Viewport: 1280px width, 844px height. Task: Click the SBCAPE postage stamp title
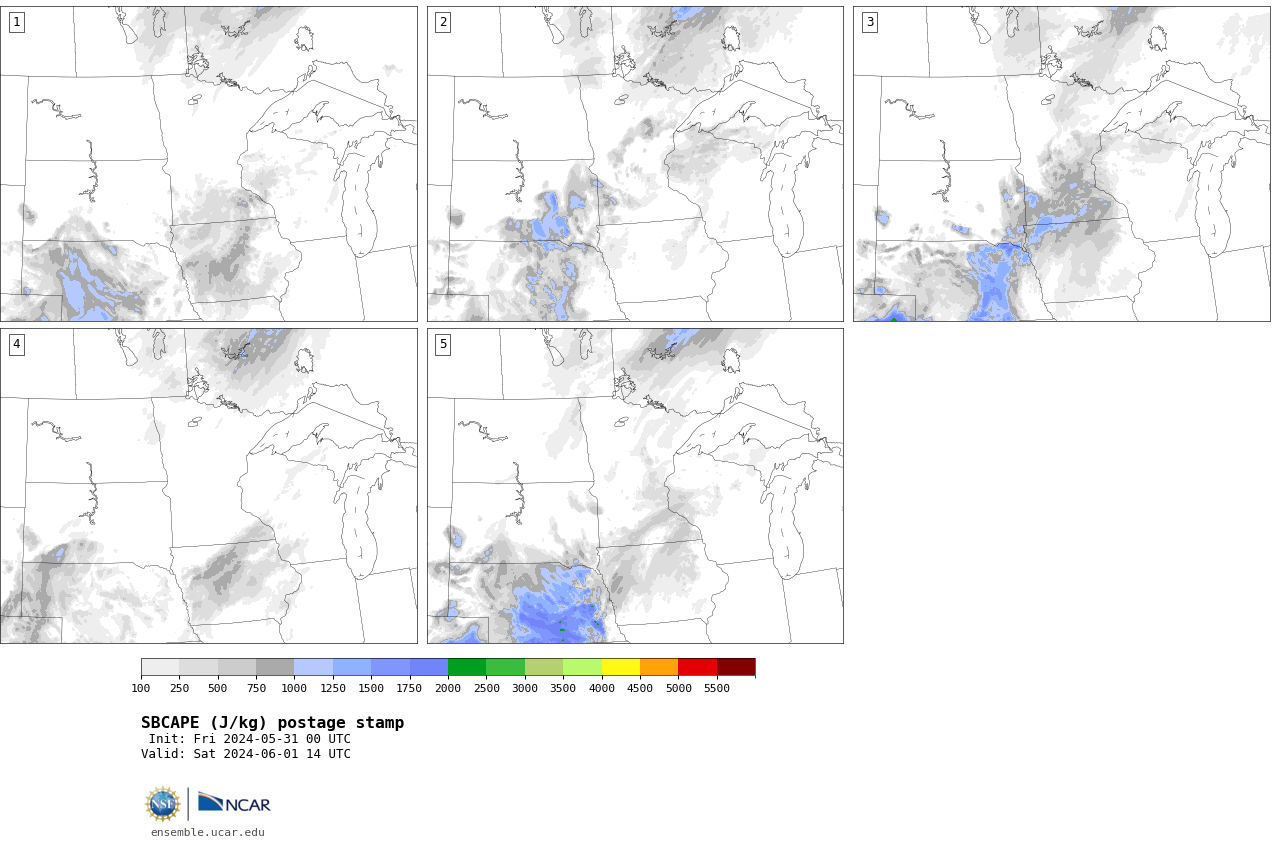tap(272, 723)
